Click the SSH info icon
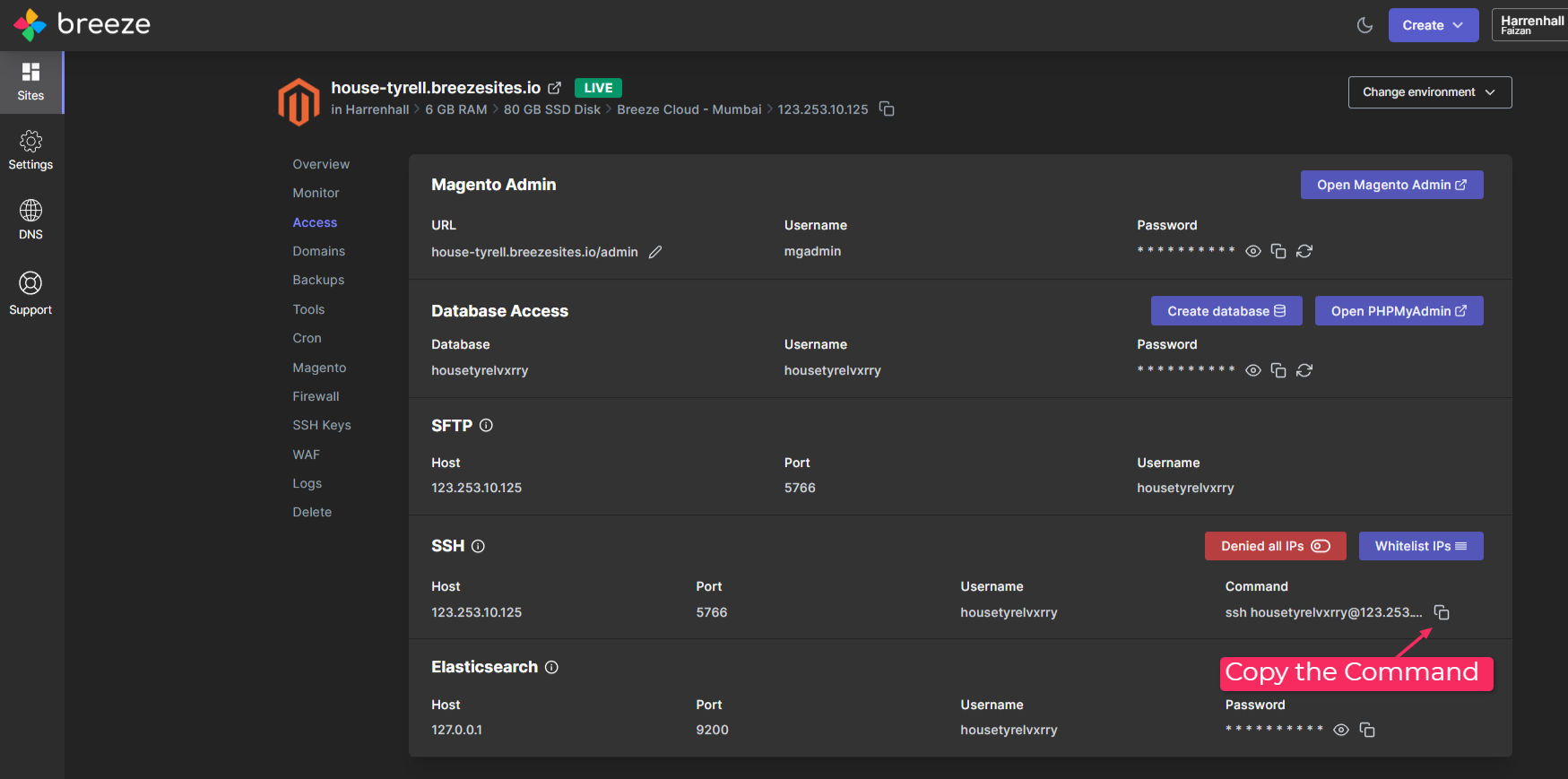1568x779 pixels. click(x=478, y=546)
